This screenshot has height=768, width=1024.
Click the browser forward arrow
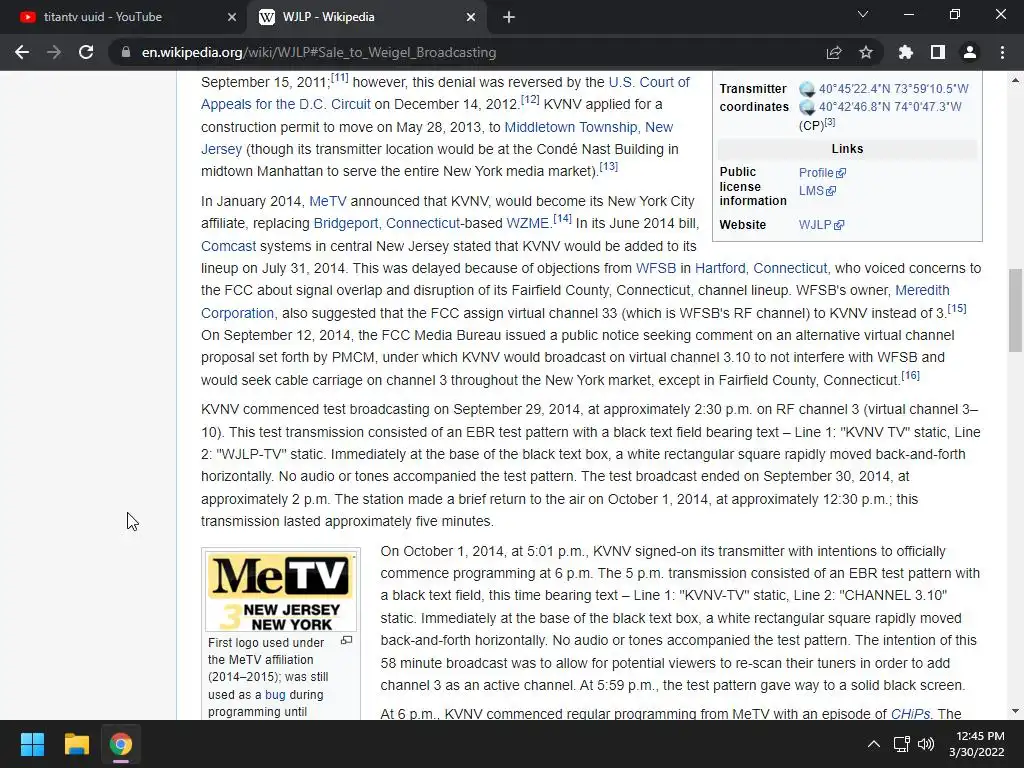[x=54, y=52]
